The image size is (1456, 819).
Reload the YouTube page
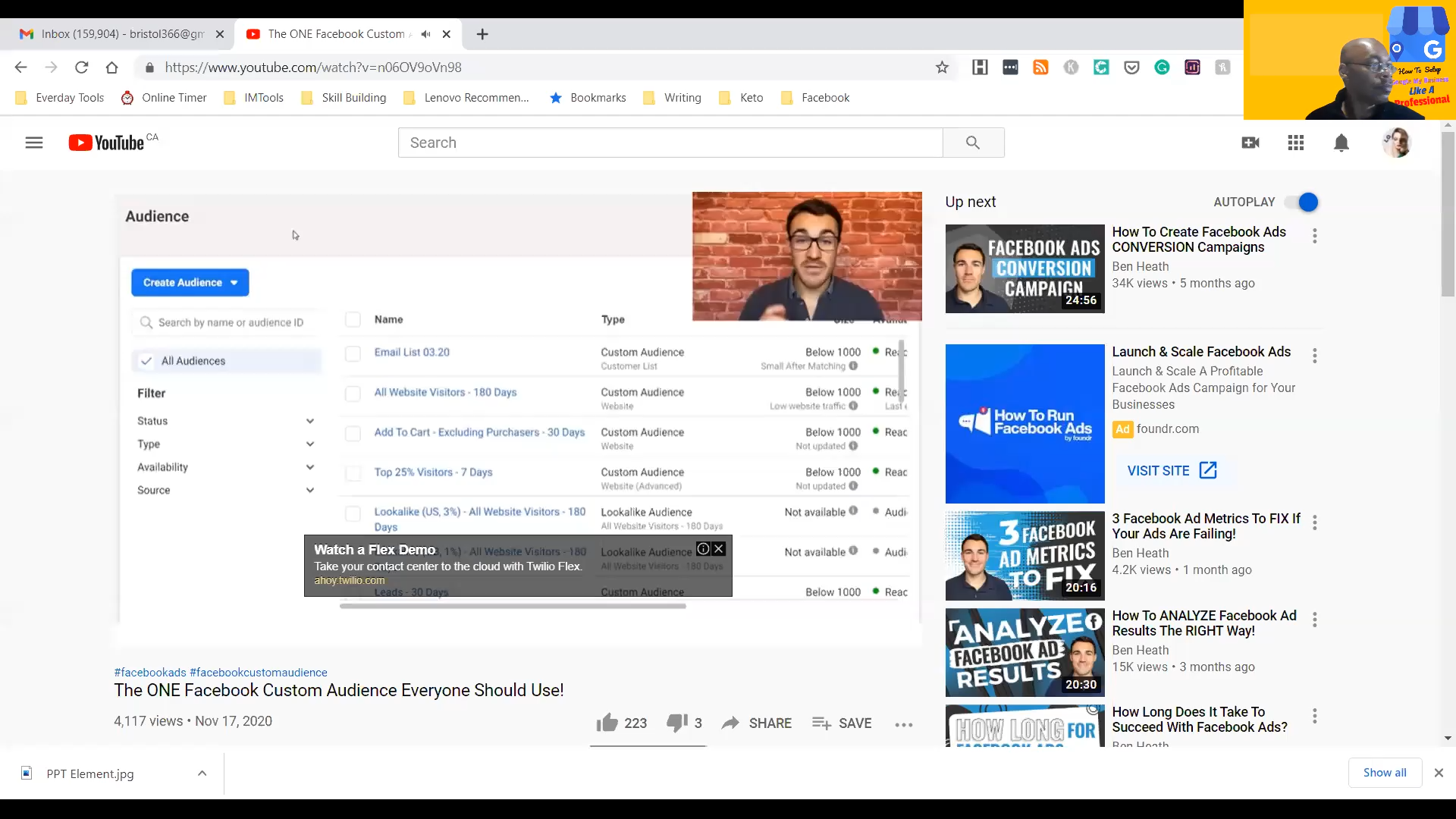(x=81, y=67)
